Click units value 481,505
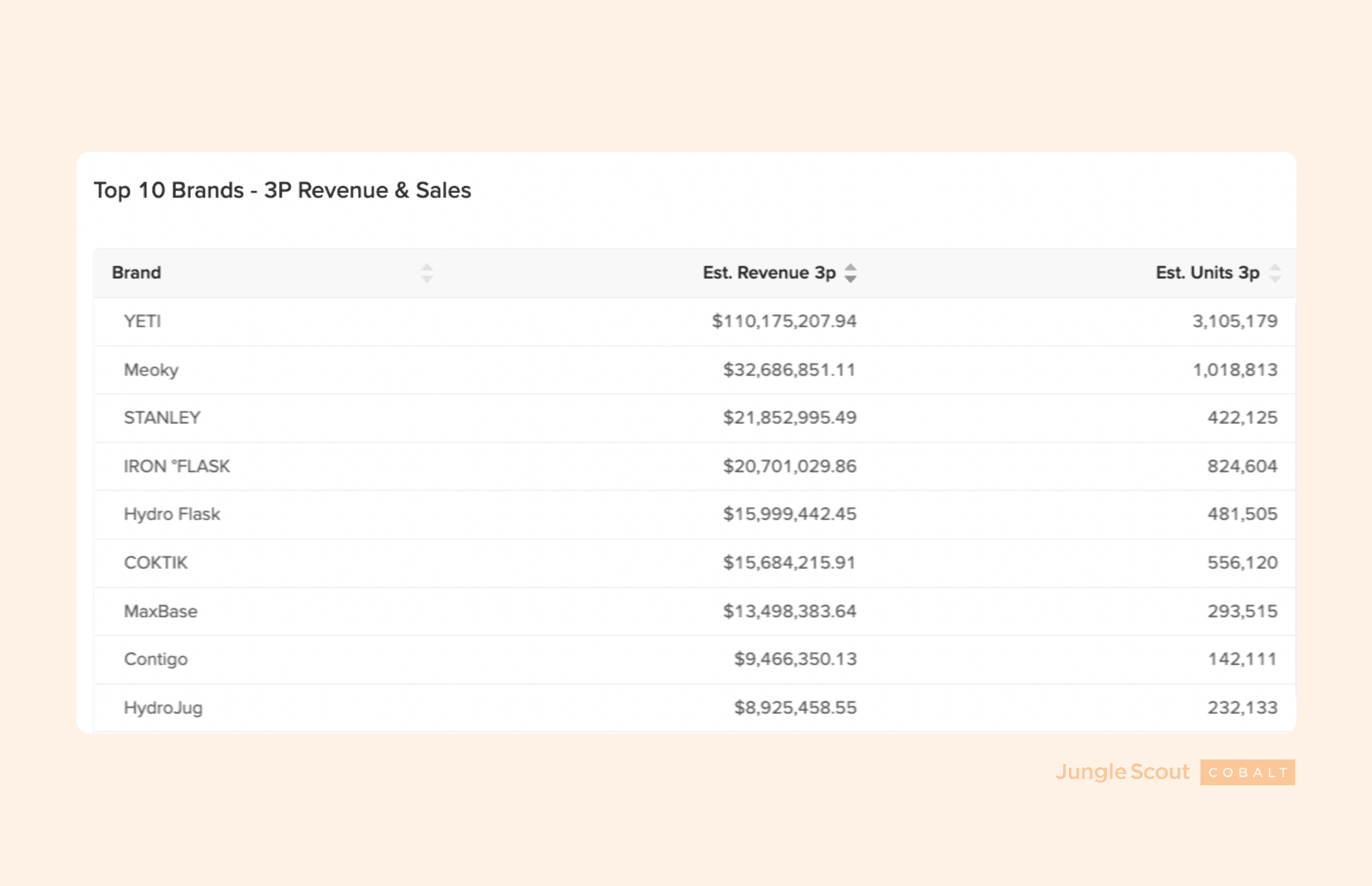Screen dimensions: 1372x886 (1242, 514)
